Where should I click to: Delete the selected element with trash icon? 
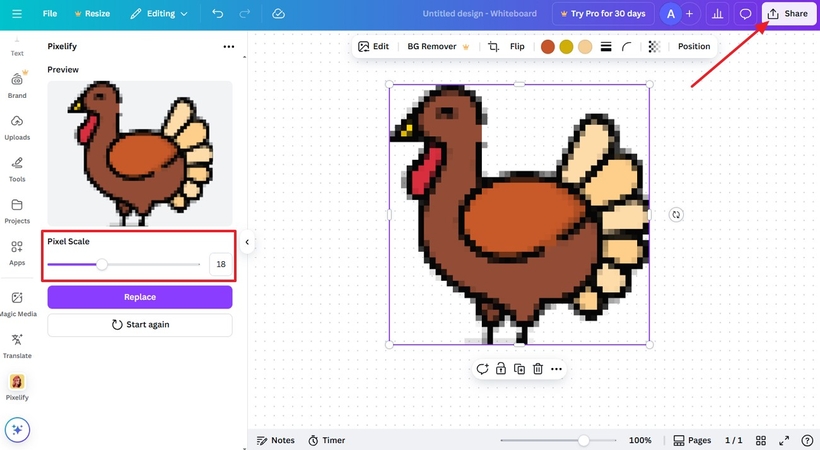click(x=538, y=369)
